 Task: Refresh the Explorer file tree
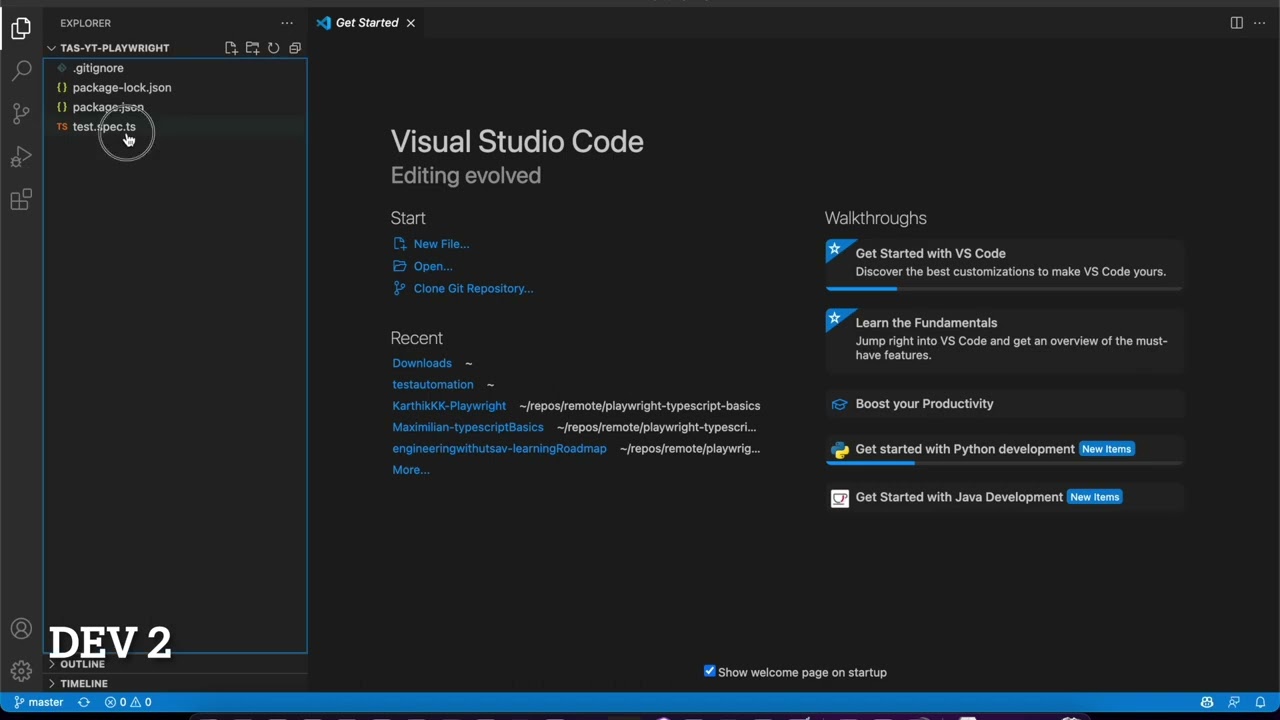pyautogui.click(x=273, y=48)
